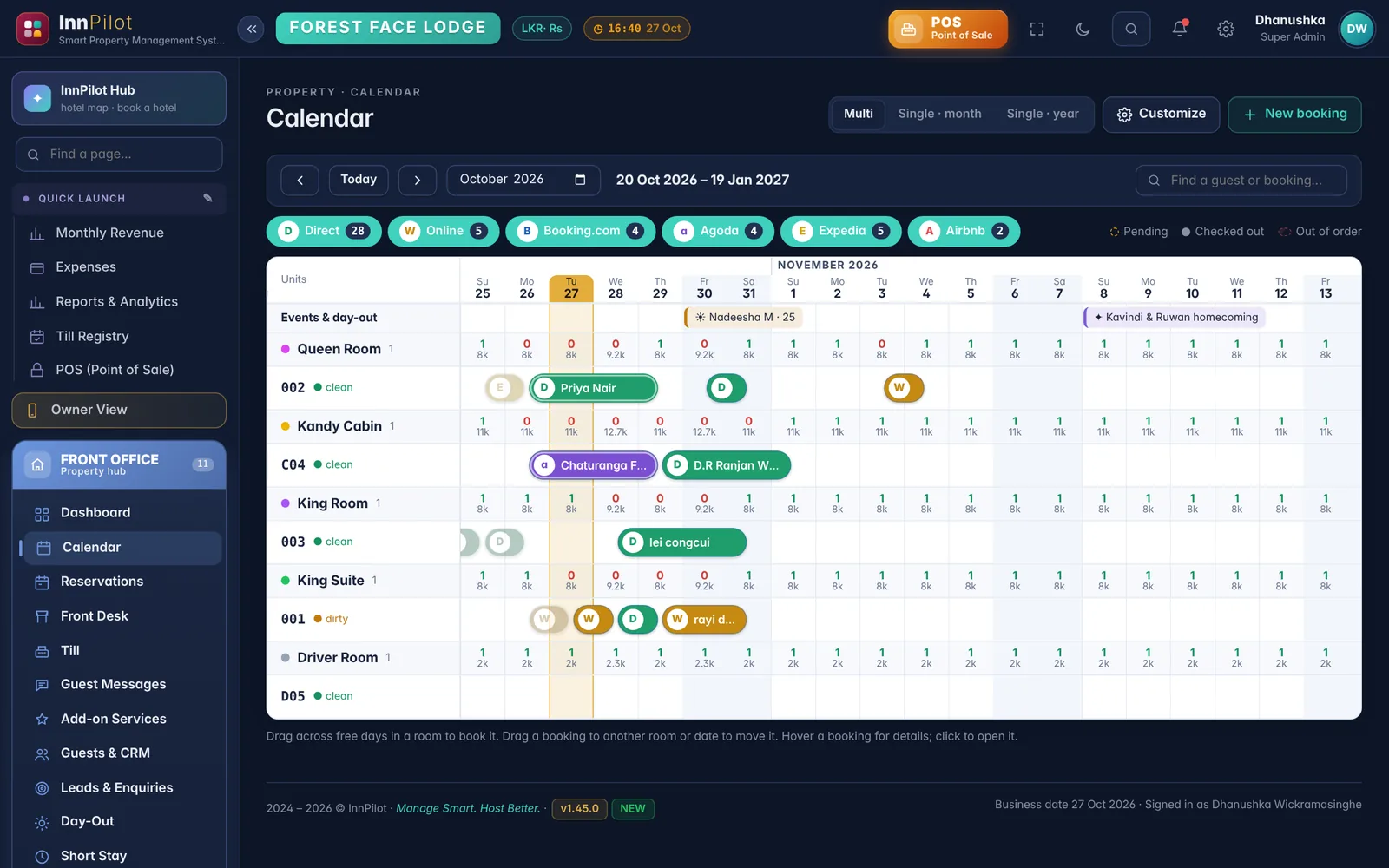Toggle Airbnb channel filter
Image resolution: width=1389 pixels, height=868 pixels.
(x=964, y=231)
